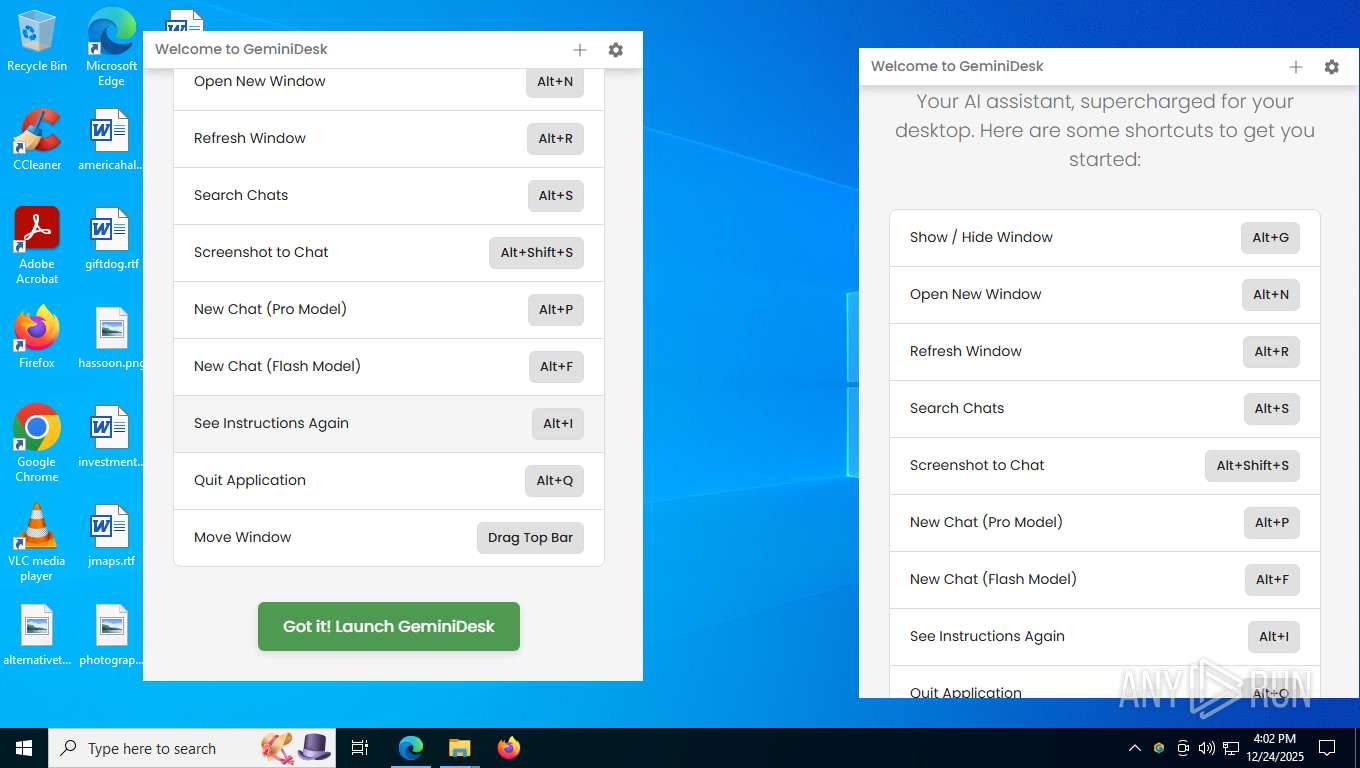Image resolution: width=1360 pixels, height=768 pixels.
Task: Click New Chat (Flash Model) in right window
Action: pyautogui.click(x=1105, y=580)
